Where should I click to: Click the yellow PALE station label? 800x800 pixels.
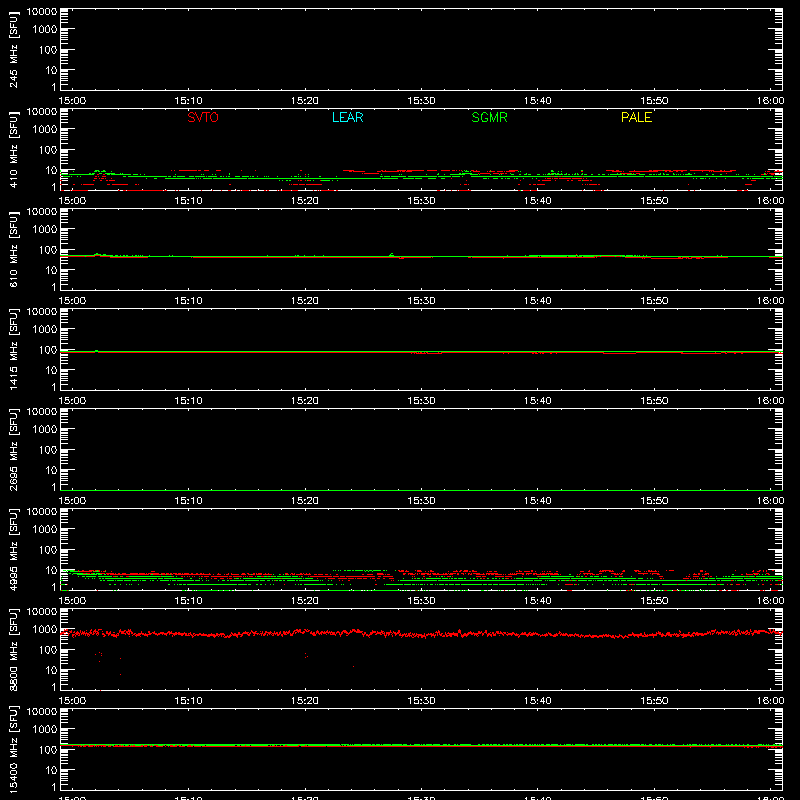(636, 117)
